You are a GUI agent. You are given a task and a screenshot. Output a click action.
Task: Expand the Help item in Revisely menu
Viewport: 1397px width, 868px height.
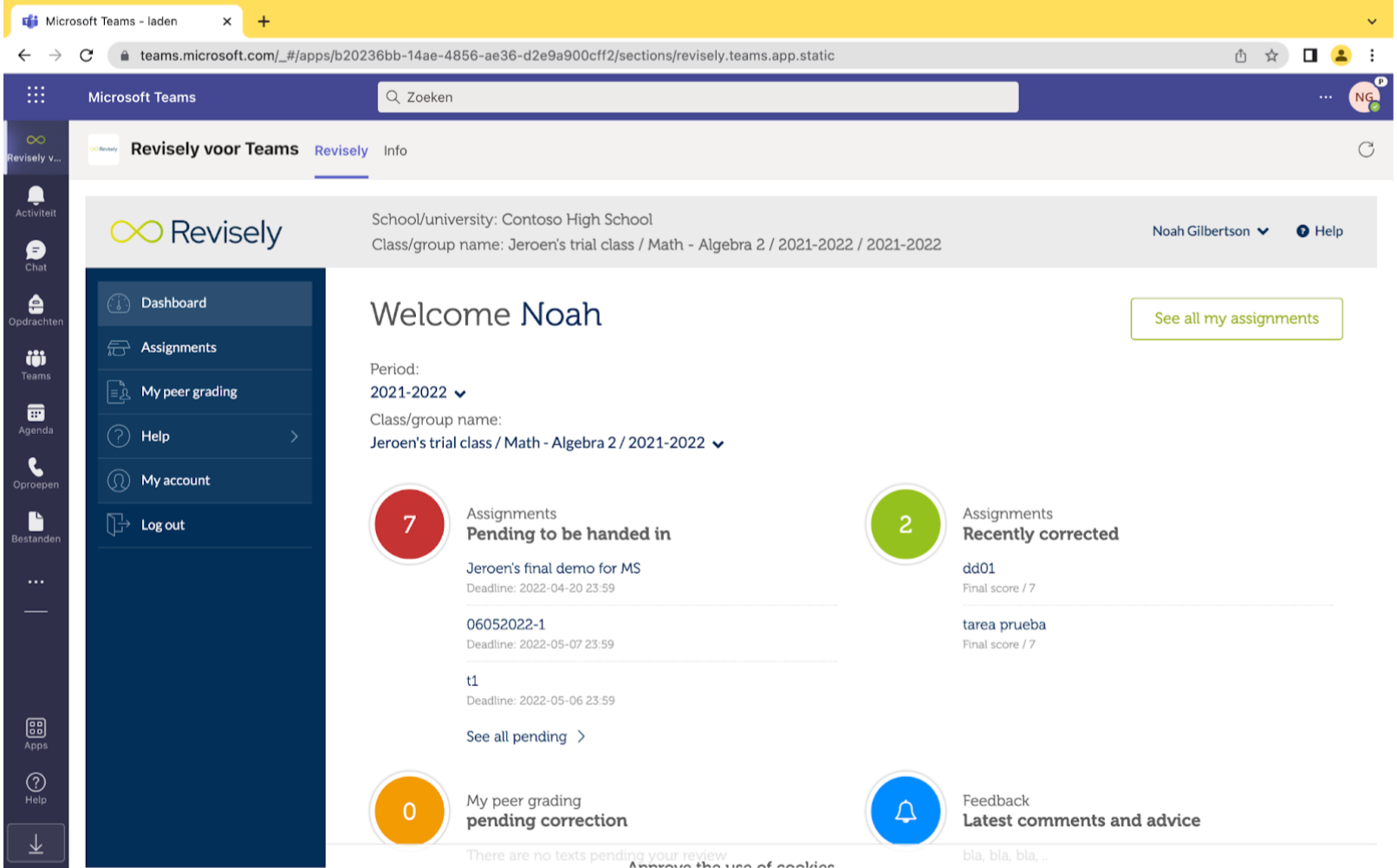tap(205, 437)
